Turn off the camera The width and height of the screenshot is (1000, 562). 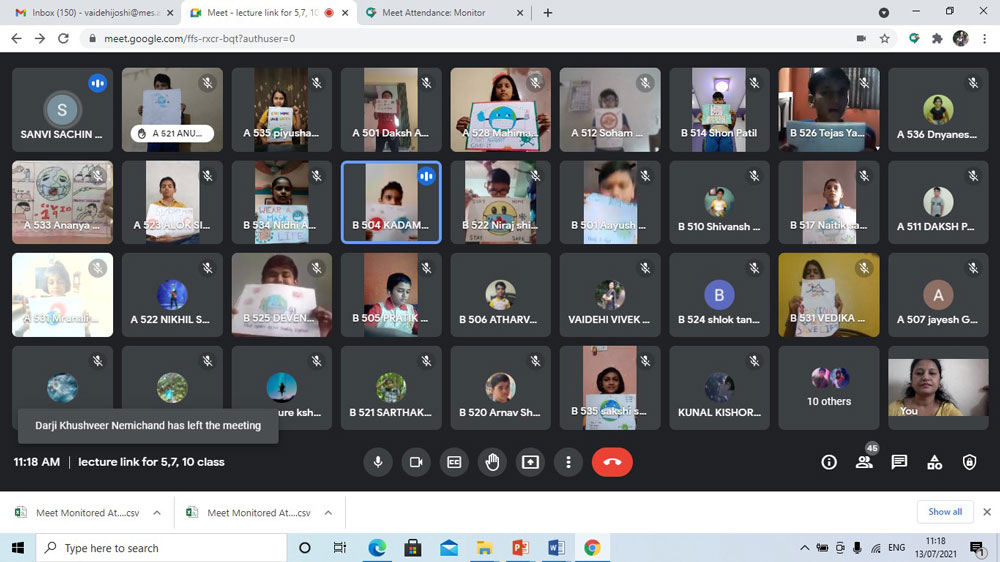(415, 462)
